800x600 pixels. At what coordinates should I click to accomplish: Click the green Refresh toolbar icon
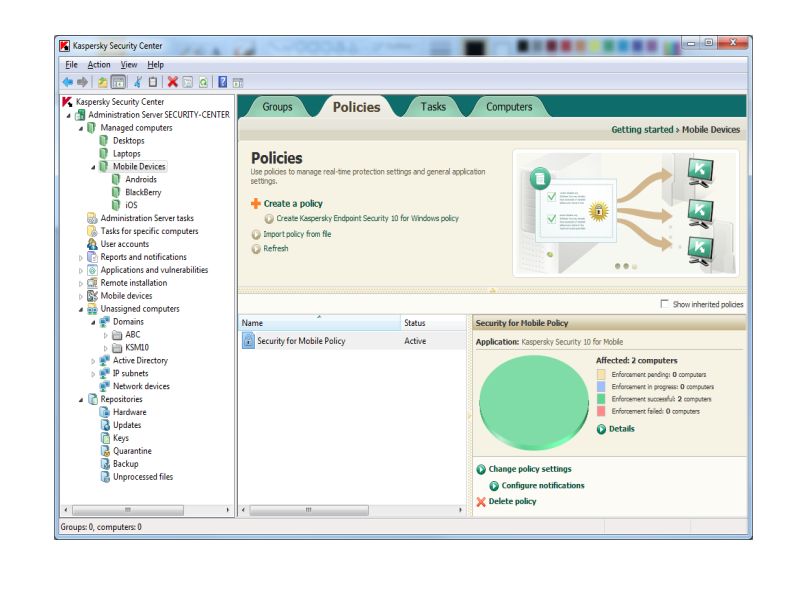[203, 82]
